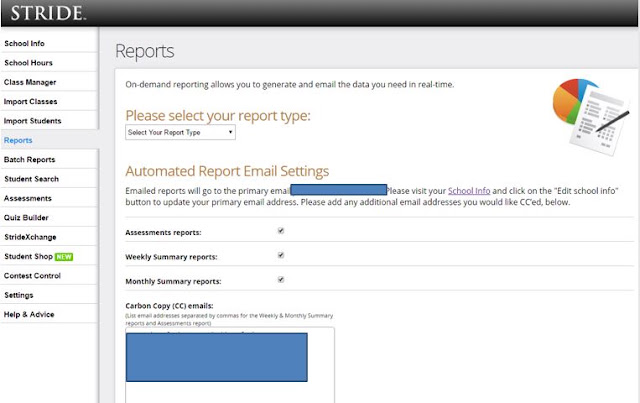
Task: Open StrideXchange menu item
Action: click(30, 237)
